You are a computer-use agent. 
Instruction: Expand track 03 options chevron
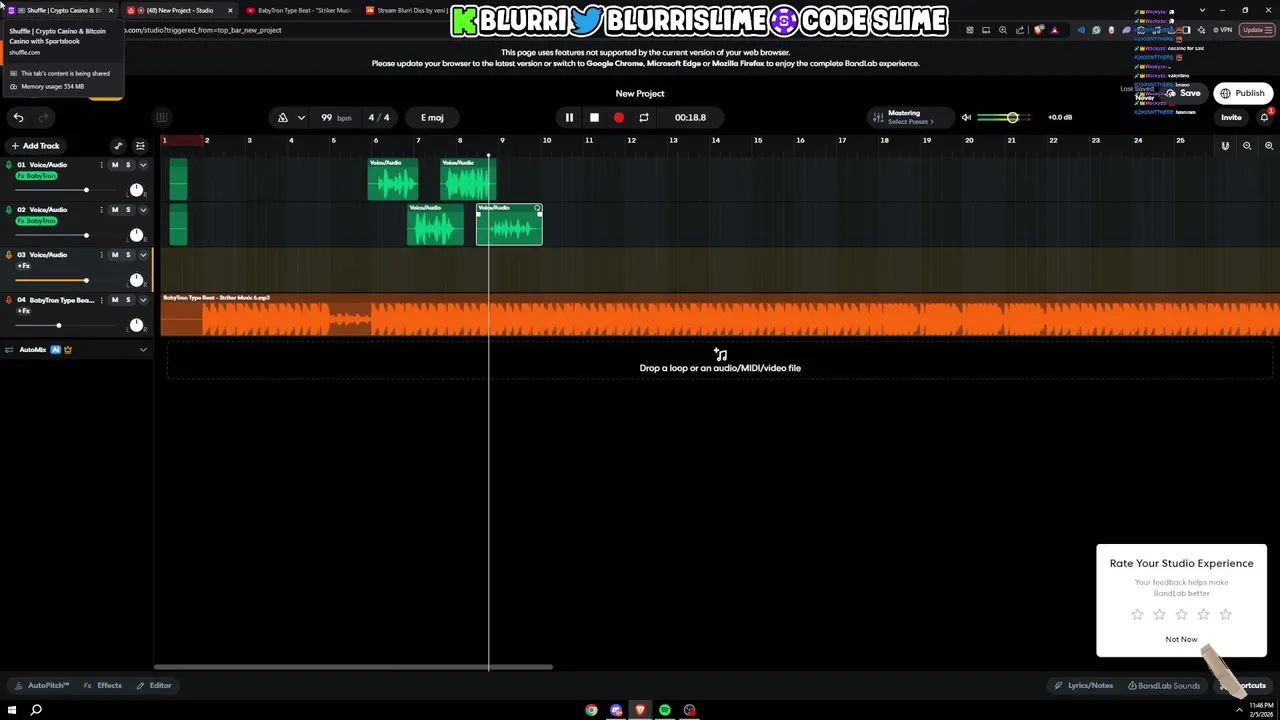tap(143, 255)
